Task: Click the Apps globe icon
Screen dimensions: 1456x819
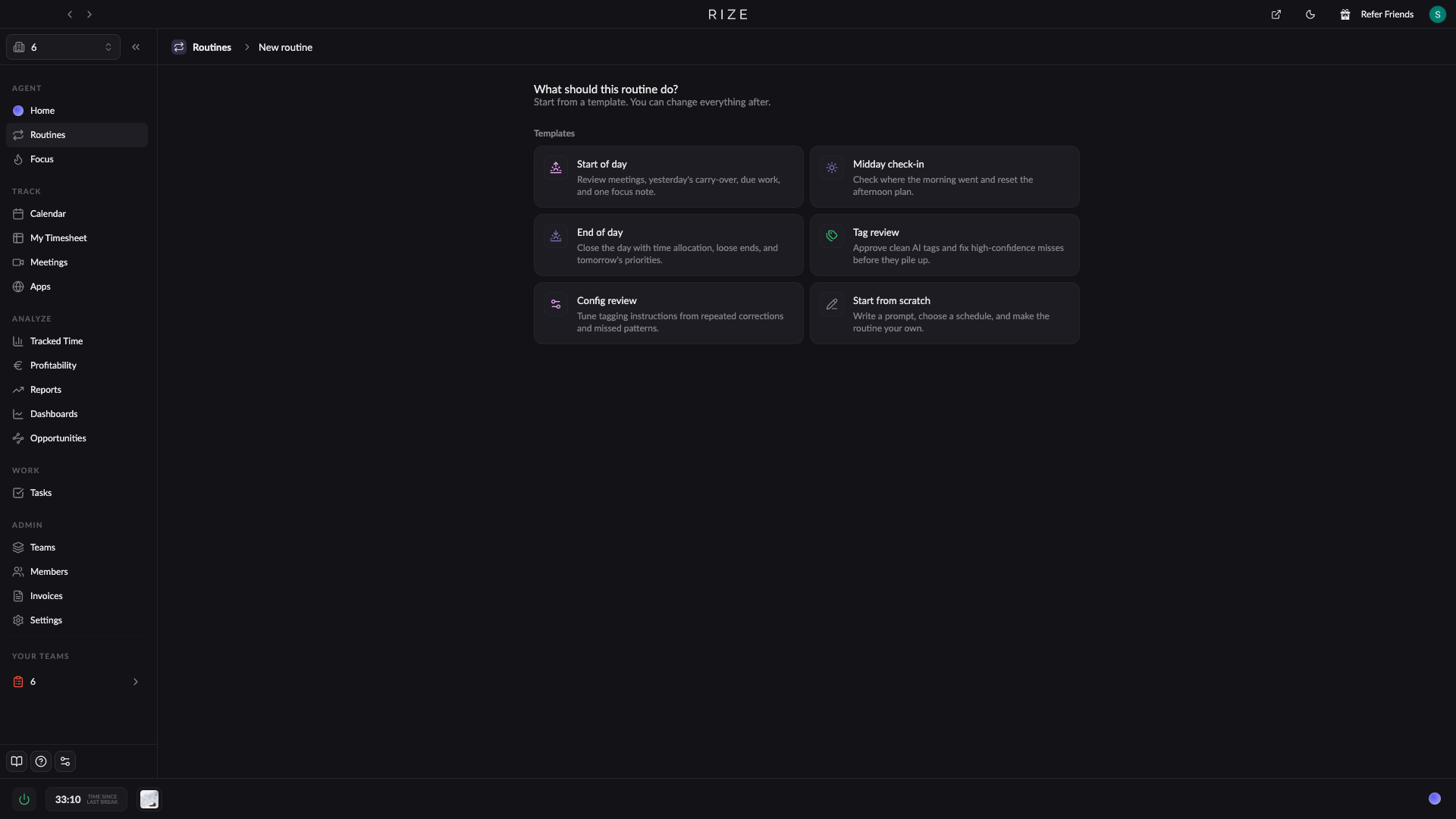Action: (18, 287)
